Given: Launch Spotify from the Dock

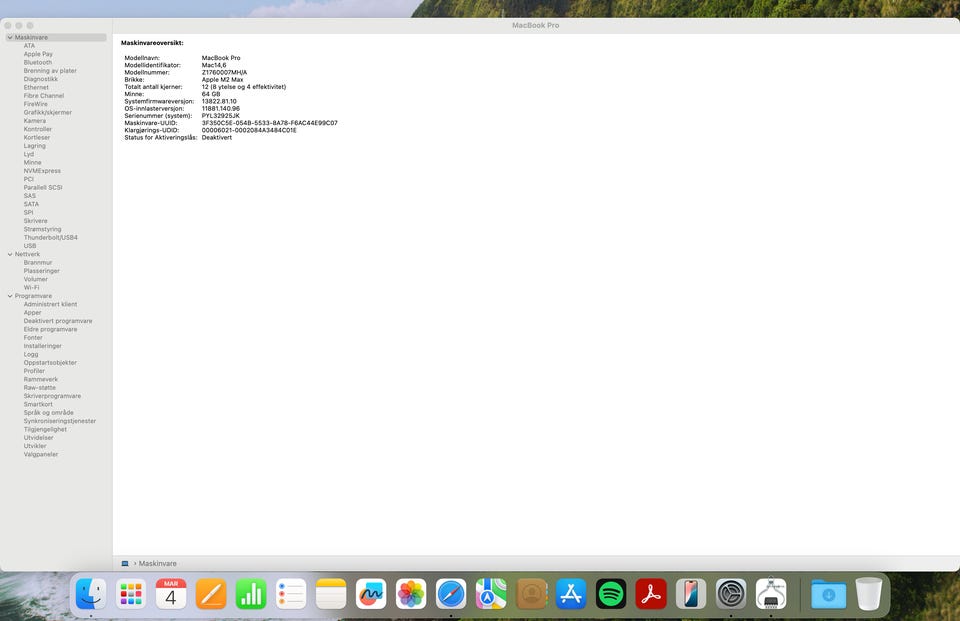Looking at the screenshot, I should (x=611, y=593).
